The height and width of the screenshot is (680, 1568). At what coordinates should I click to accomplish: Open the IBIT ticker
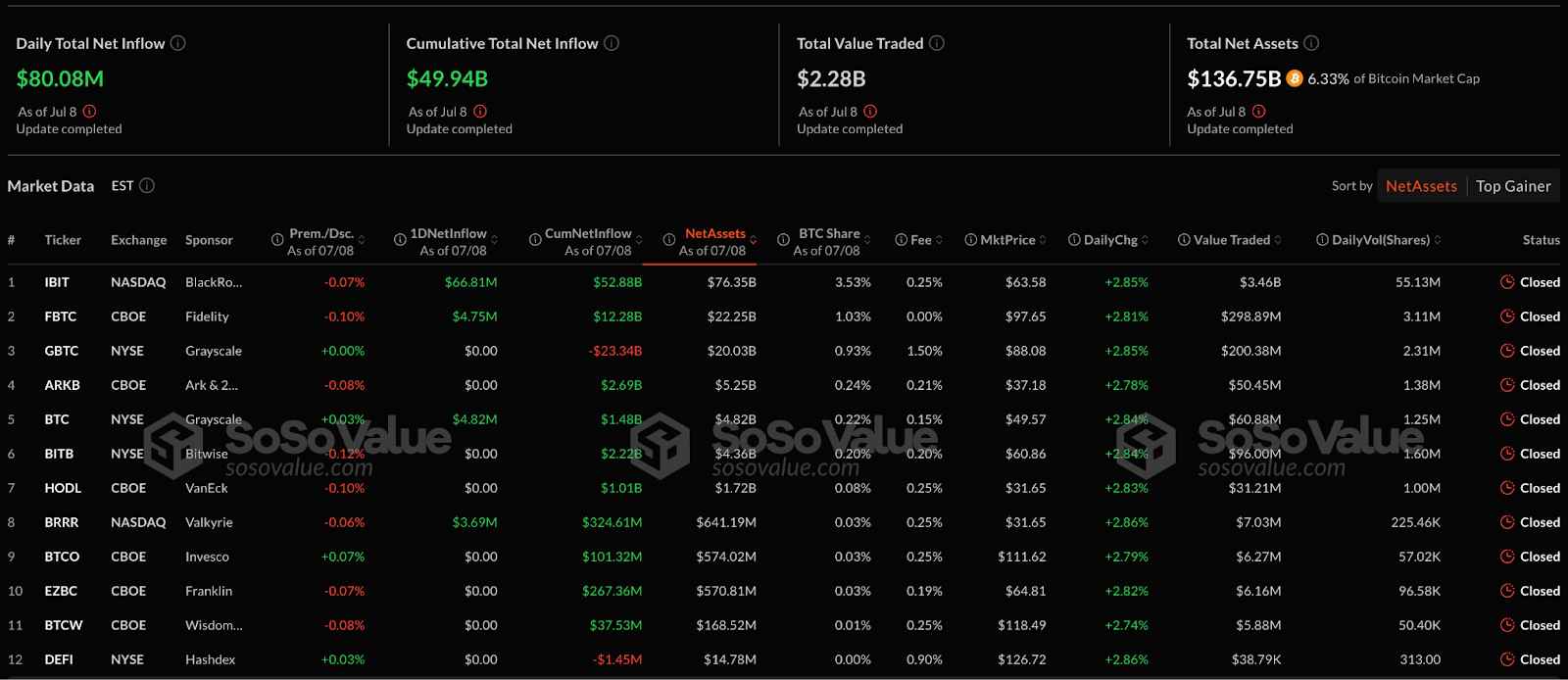click(57, 282)
